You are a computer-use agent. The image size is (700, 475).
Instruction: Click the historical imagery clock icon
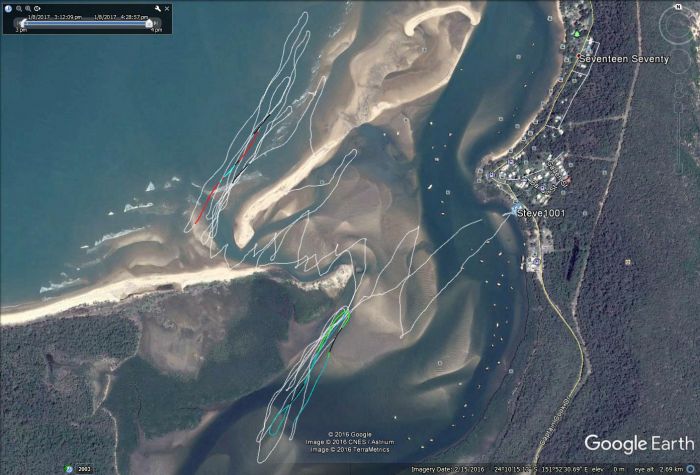click(x=69, y=468)
